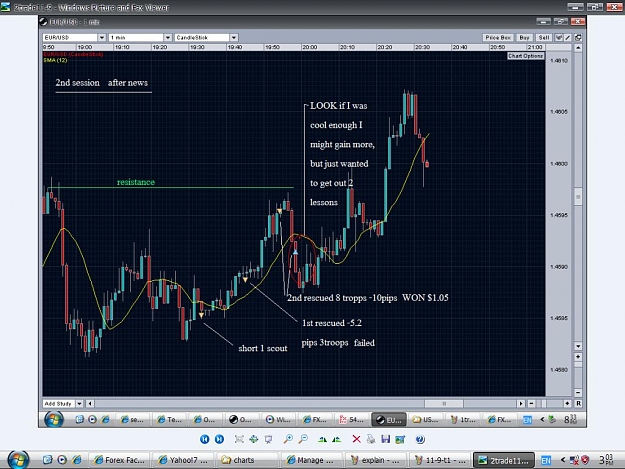Open the Add Study dropdown
Image resolution: width=625 pixels, height=469 pixels.
79,404
